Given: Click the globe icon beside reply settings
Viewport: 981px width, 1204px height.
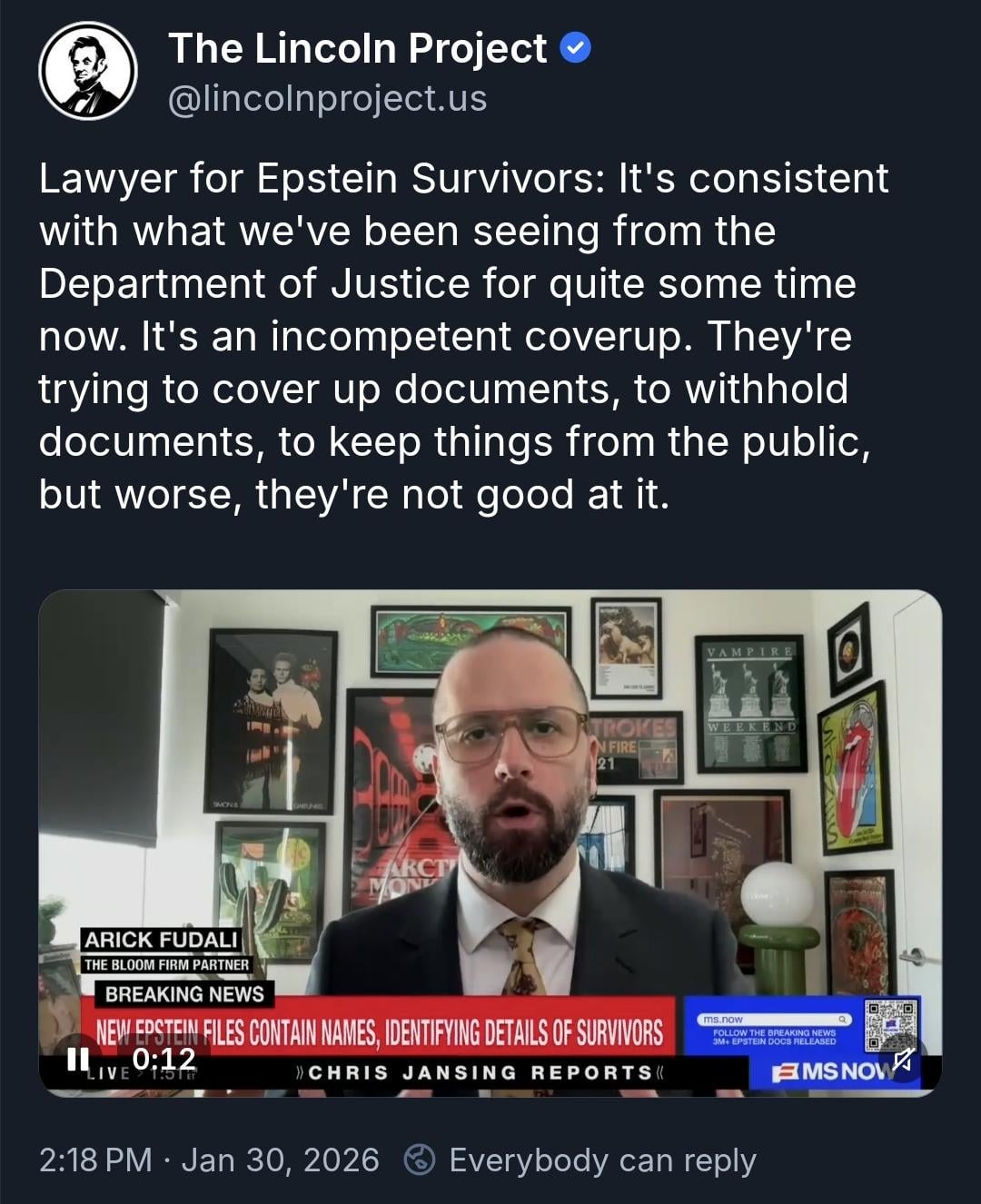Looking at the screenshot, I should click(420, 1160).
